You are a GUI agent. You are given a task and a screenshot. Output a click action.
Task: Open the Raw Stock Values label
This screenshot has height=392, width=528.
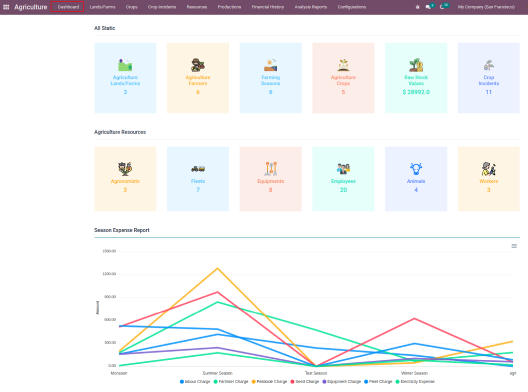tap(416, 80)
